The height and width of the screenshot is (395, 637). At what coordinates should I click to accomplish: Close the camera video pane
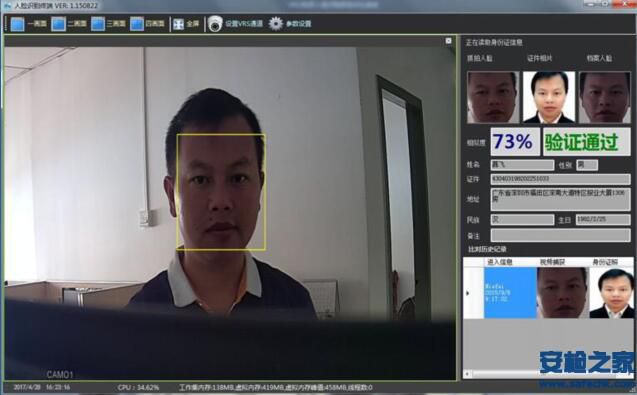[448, 41]
